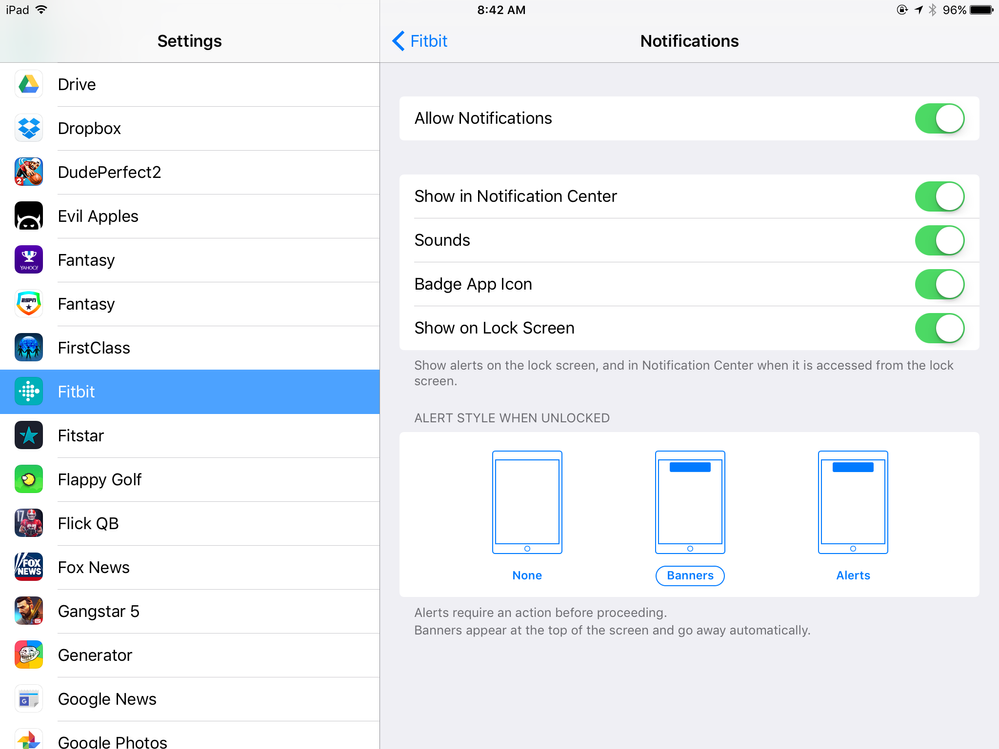
Task: Tap the Fitbit app icon
Action: click(29, 392)
